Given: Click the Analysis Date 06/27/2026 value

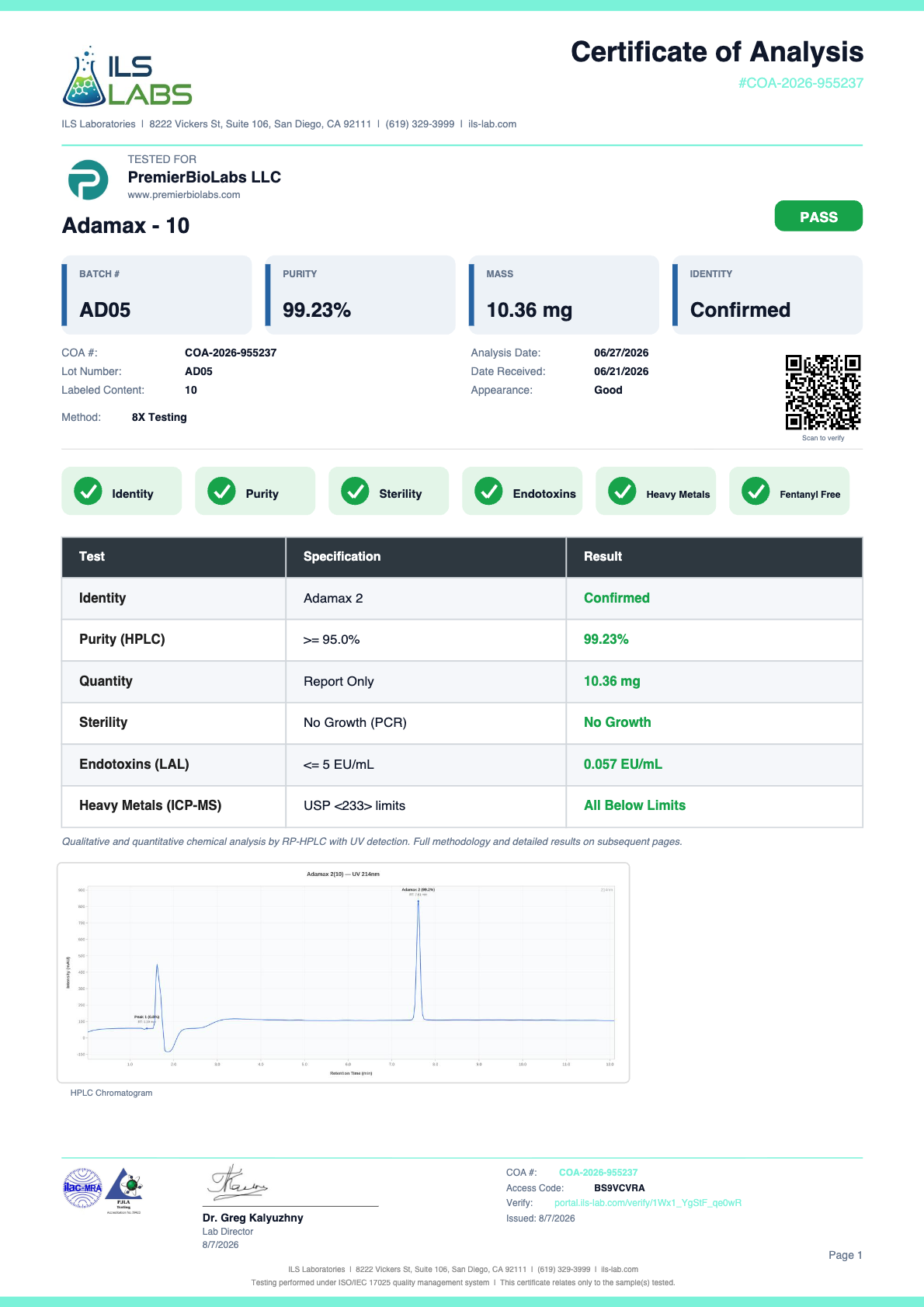Looking at the screenshot, I should click(621, 353).
